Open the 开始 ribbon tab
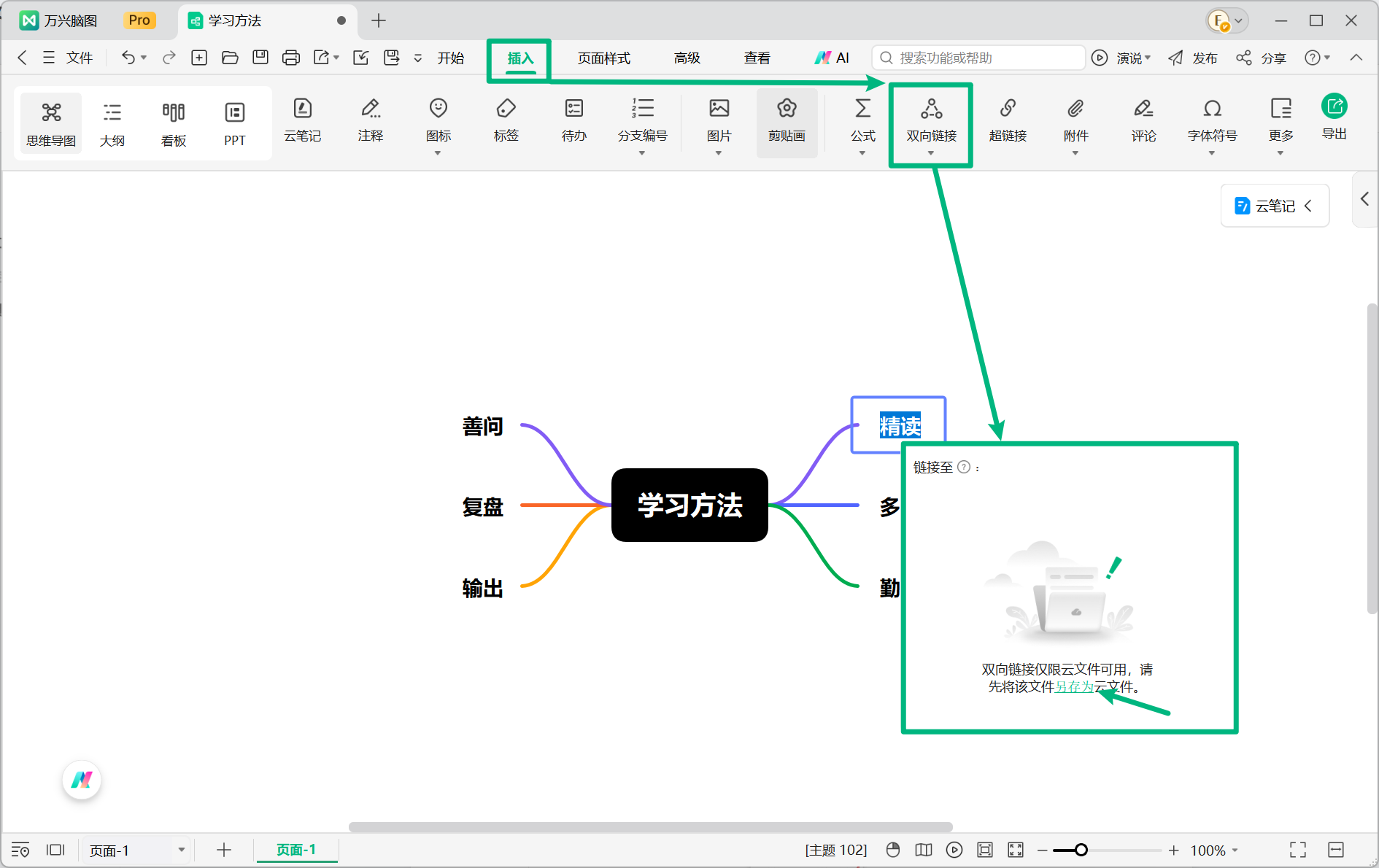1379x868 pixels. click(x=451, y=58)
